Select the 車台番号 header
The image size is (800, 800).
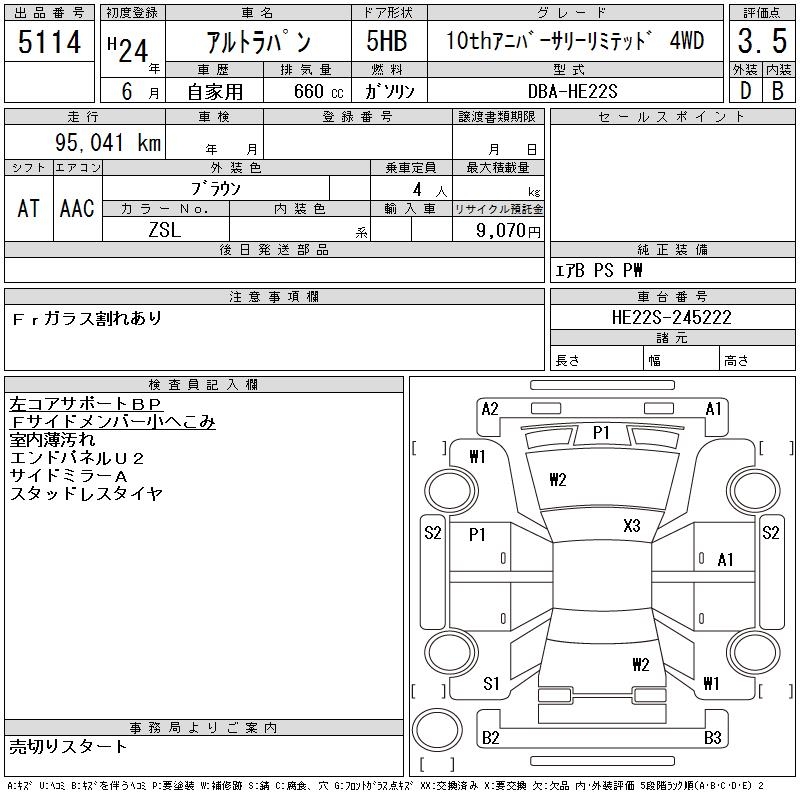coord(672,296)
